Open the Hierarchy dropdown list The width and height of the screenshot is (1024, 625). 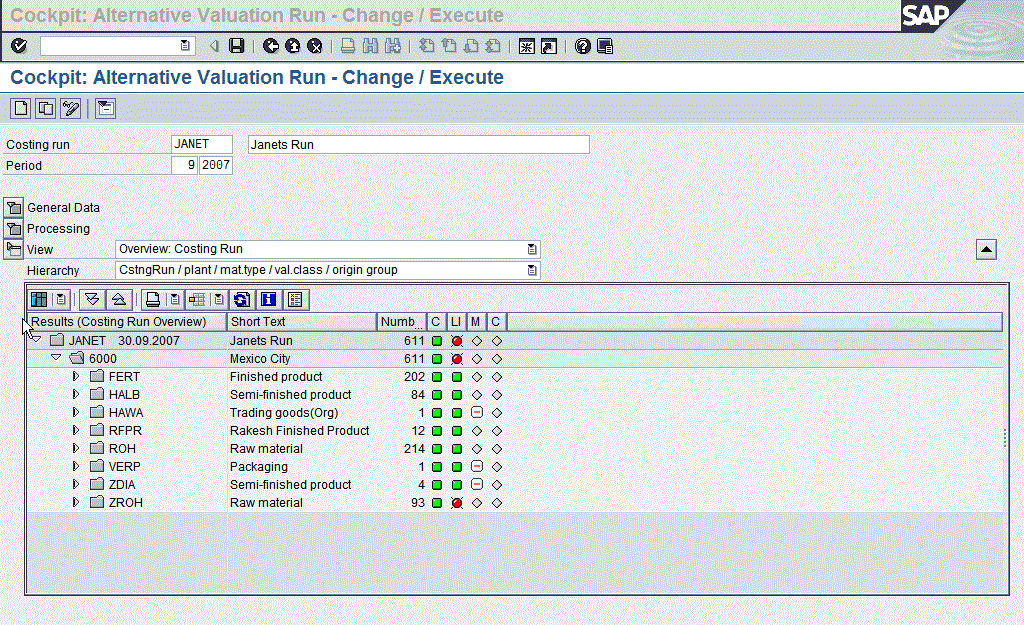click(532, 270)
